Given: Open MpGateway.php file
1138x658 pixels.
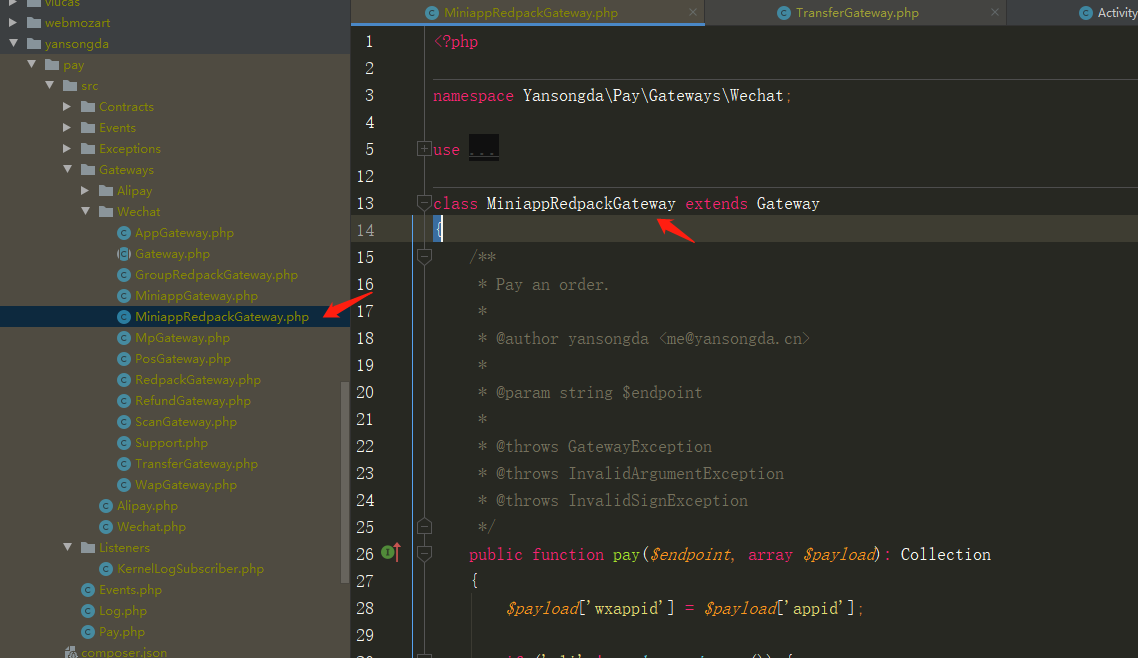Looking at the screenshot, I should click(182, 338).
